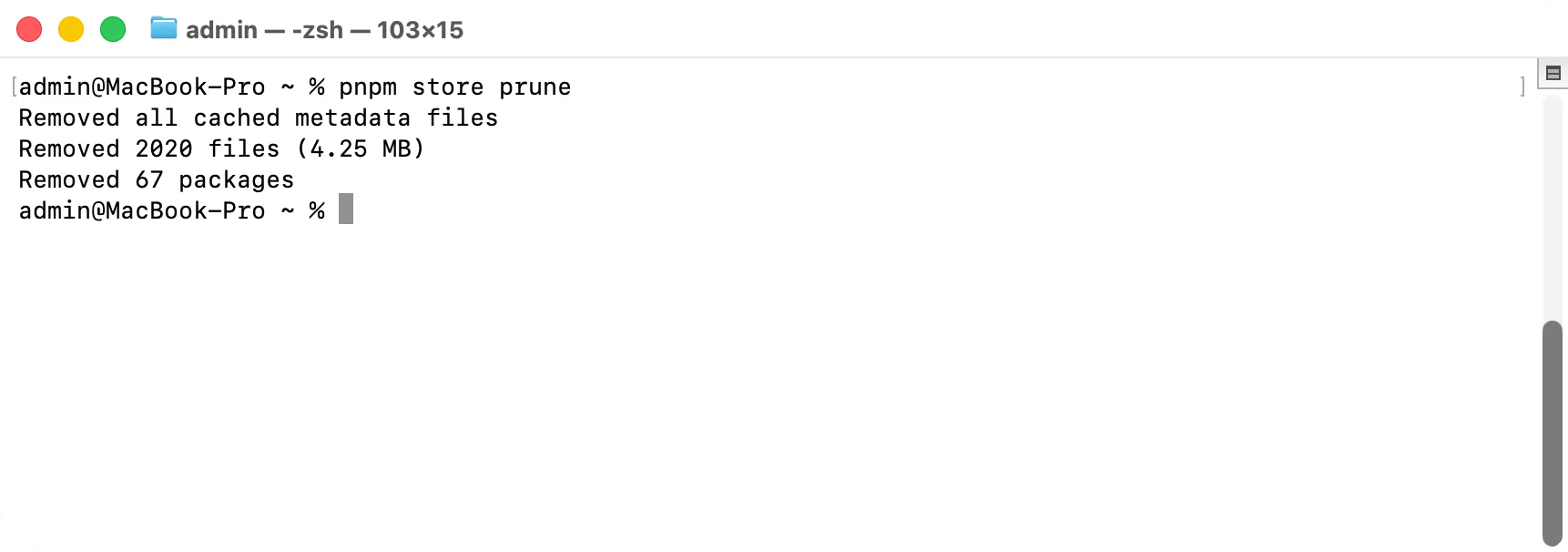Click the number 2020 in the output
Viewport: 1568px width, 552px height.
coord(164,148)
